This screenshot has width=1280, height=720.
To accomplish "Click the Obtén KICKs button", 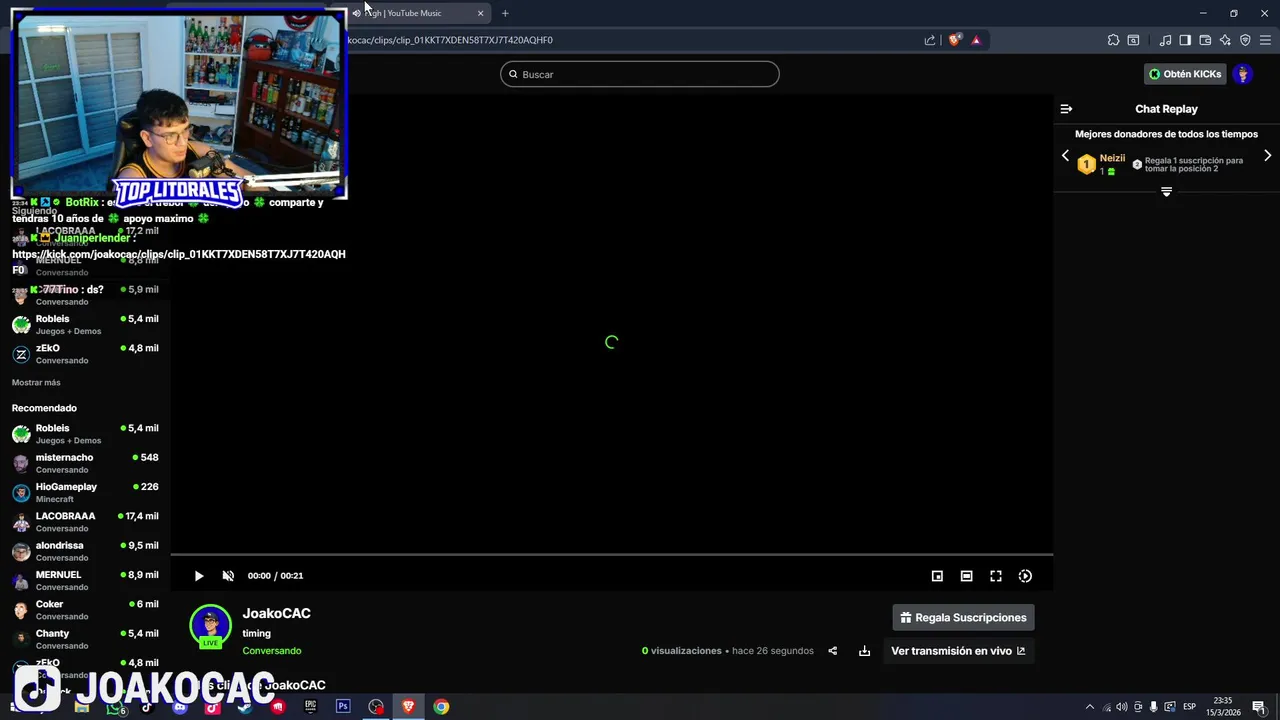I will pos(1185,74).
